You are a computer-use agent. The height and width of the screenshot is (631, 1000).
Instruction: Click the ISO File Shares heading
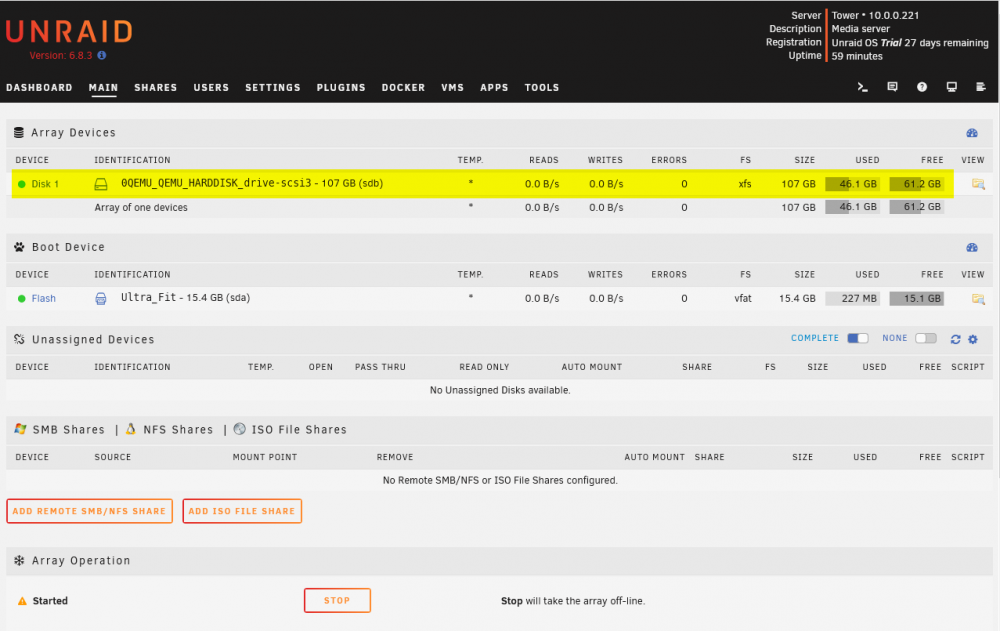pyautogui.click(x=299, y=429)
